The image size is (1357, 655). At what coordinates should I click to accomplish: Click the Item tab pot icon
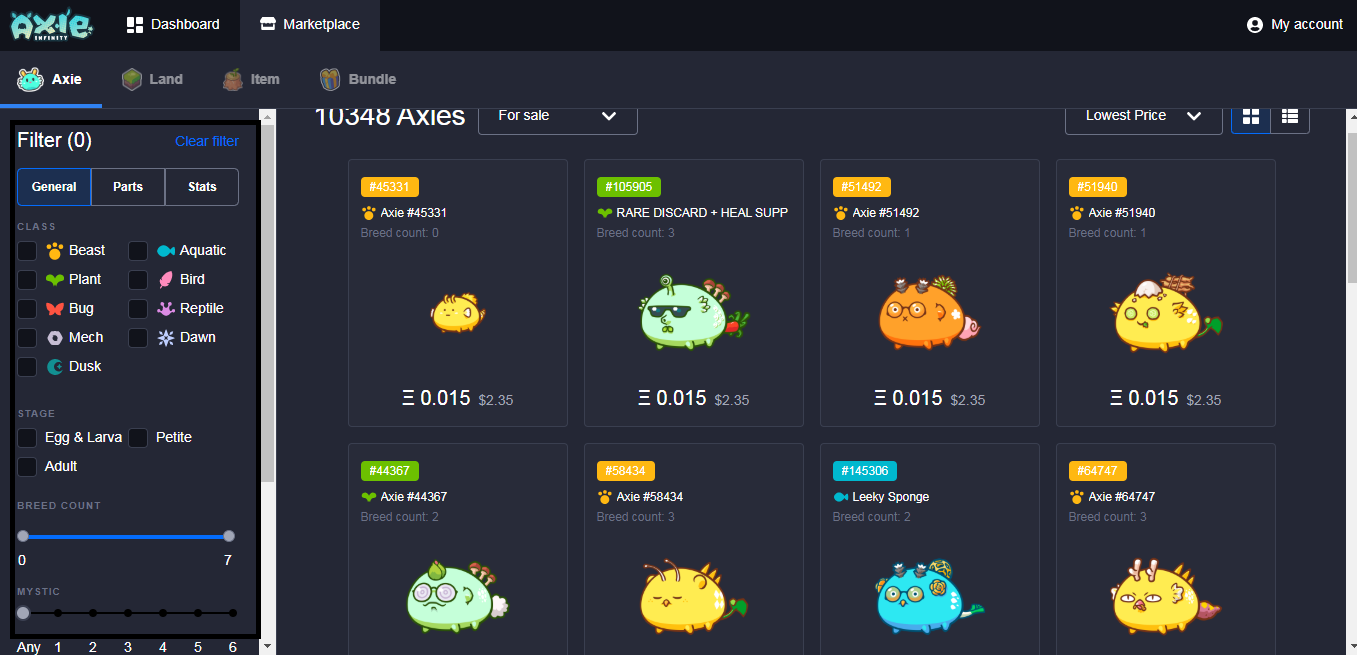coord(232,79)
